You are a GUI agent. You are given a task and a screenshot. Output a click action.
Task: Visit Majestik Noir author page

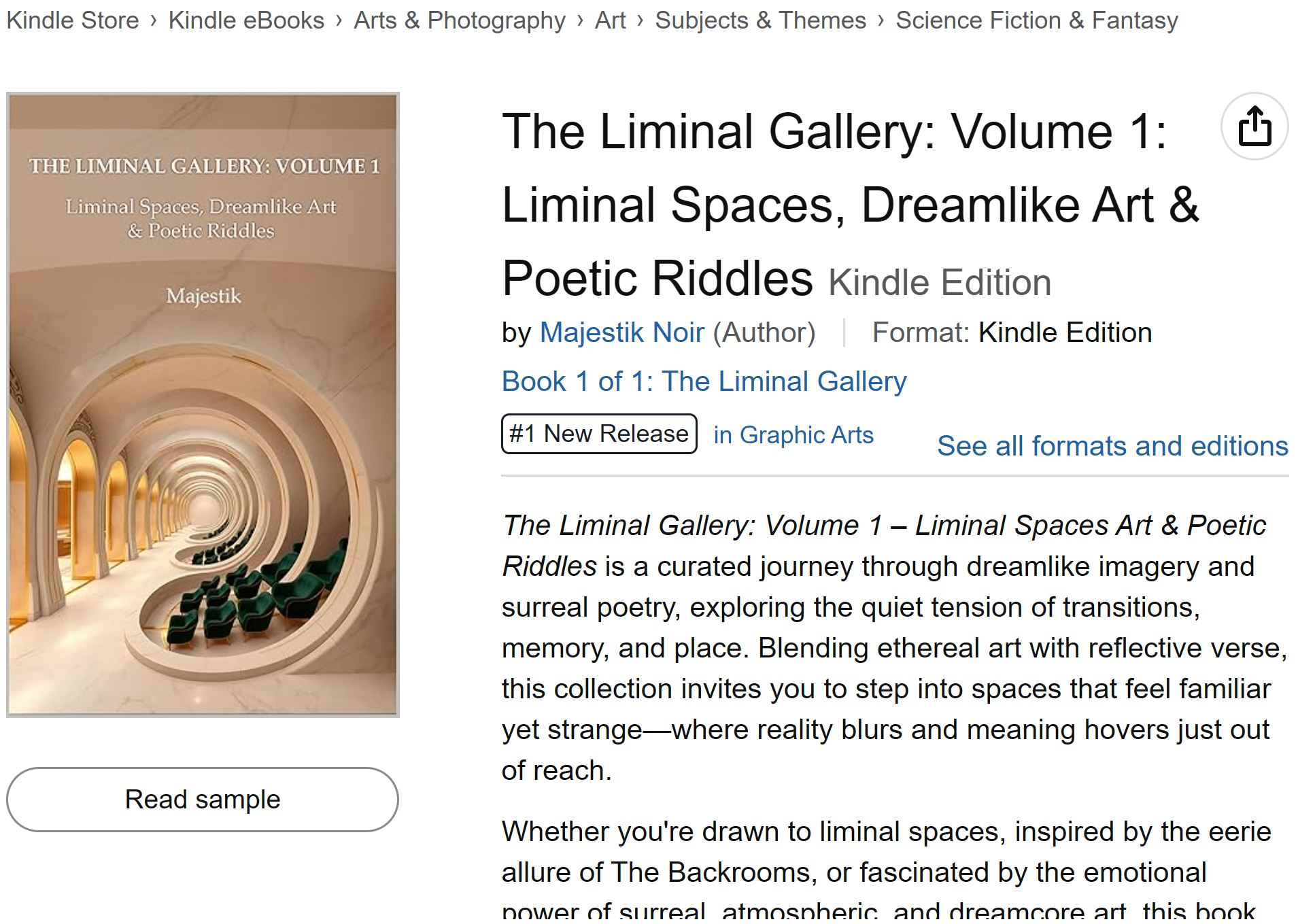pos(621,332)
